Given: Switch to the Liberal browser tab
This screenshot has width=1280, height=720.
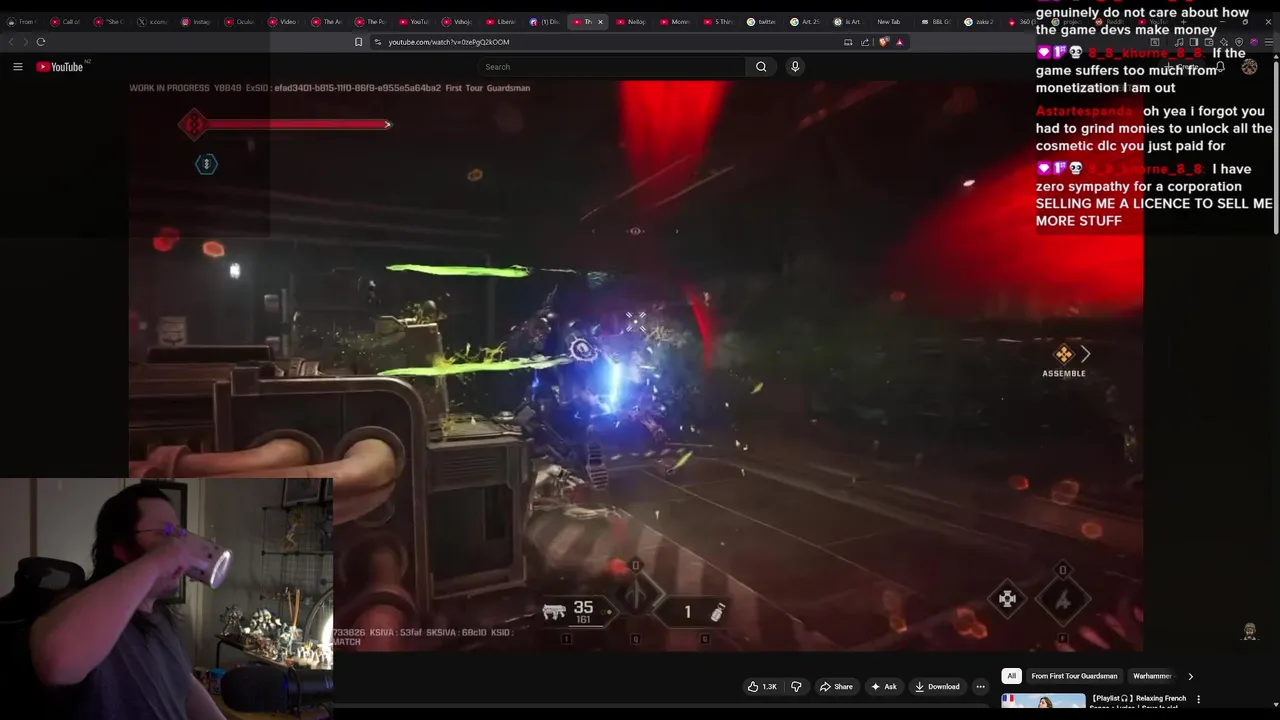Looking at the screenshot, I should [502, 21].
